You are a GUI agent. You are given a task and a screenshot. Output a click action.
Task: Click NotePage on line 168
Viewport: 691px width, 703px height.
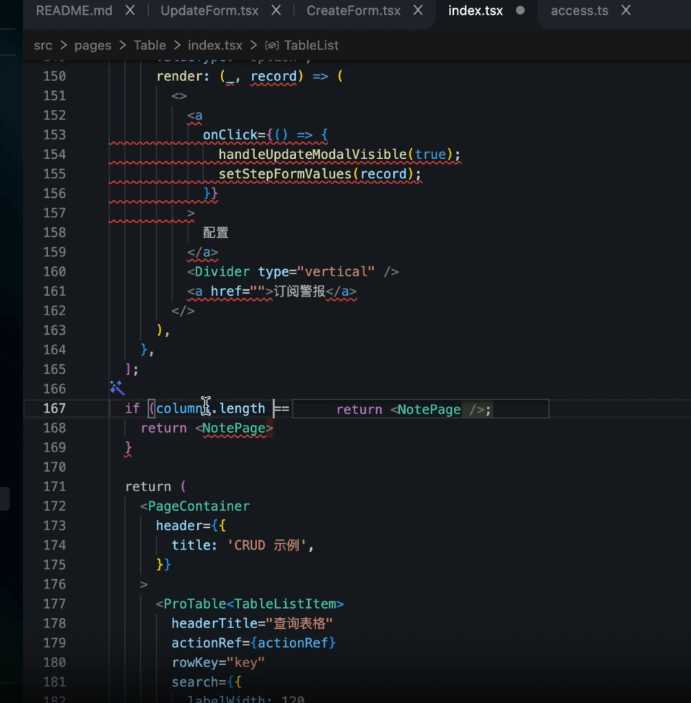pos(234,428)
